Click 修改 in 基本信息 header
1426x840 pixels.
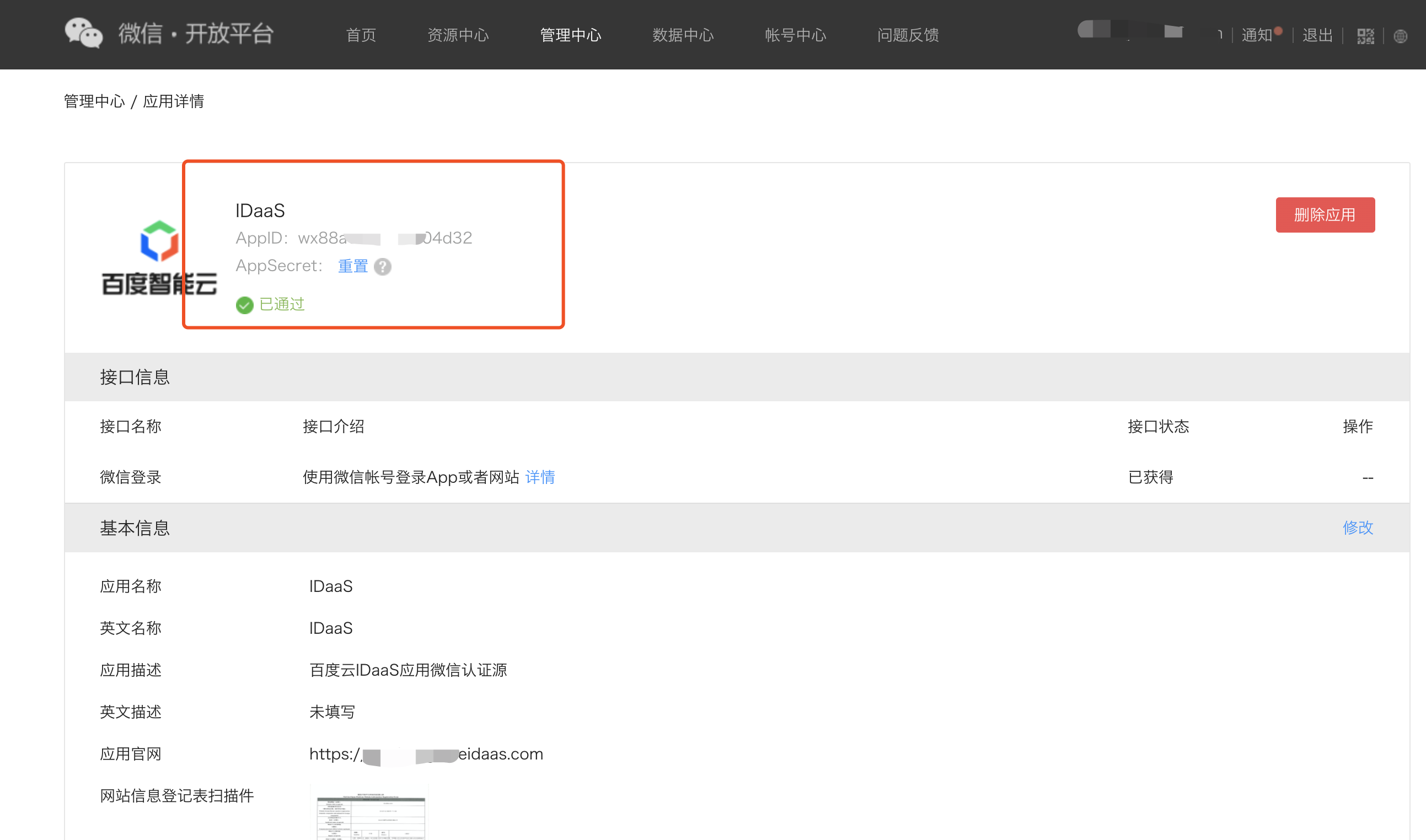1358,527
